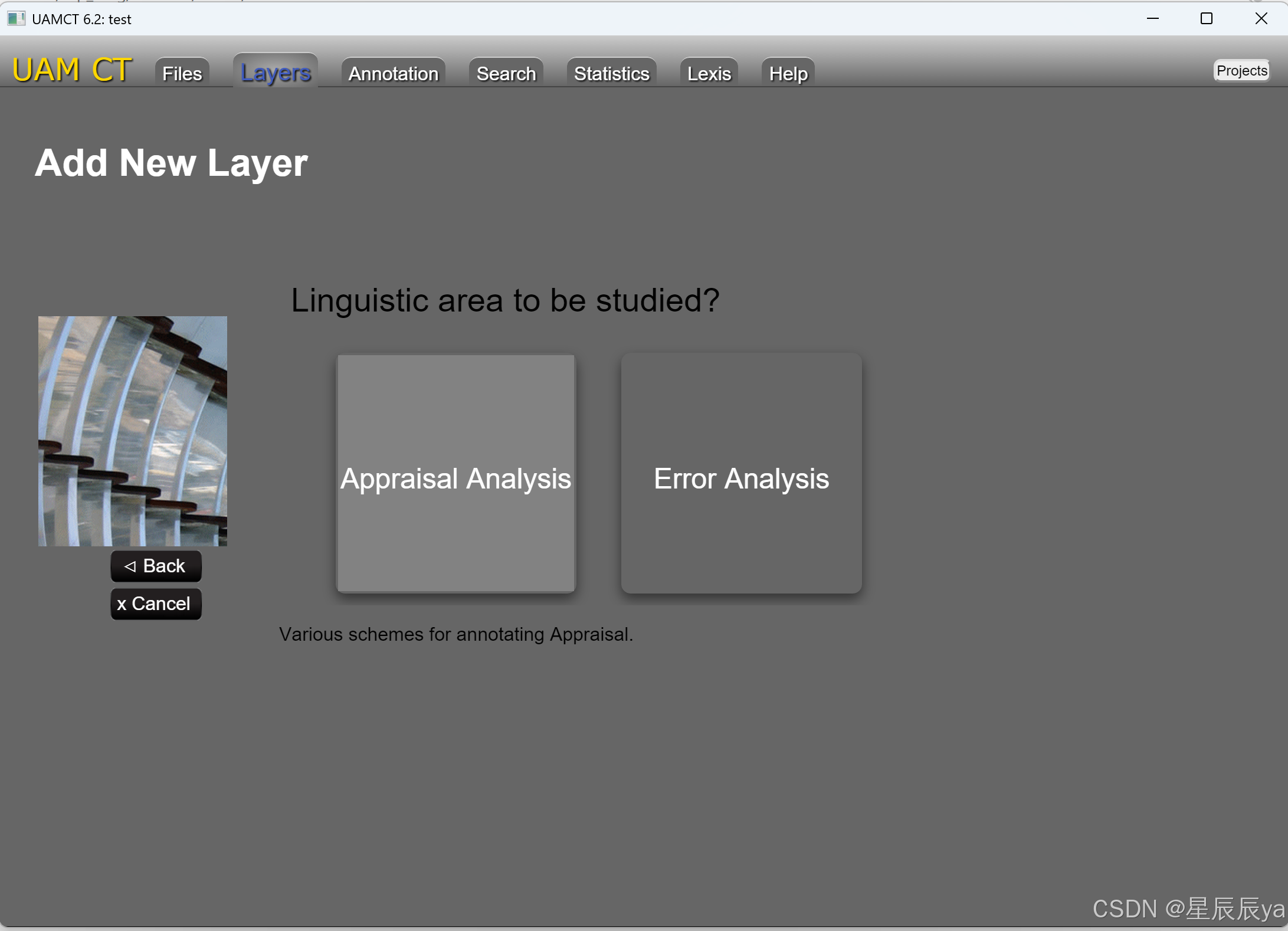Open the Projects list

pos(1240,70)
